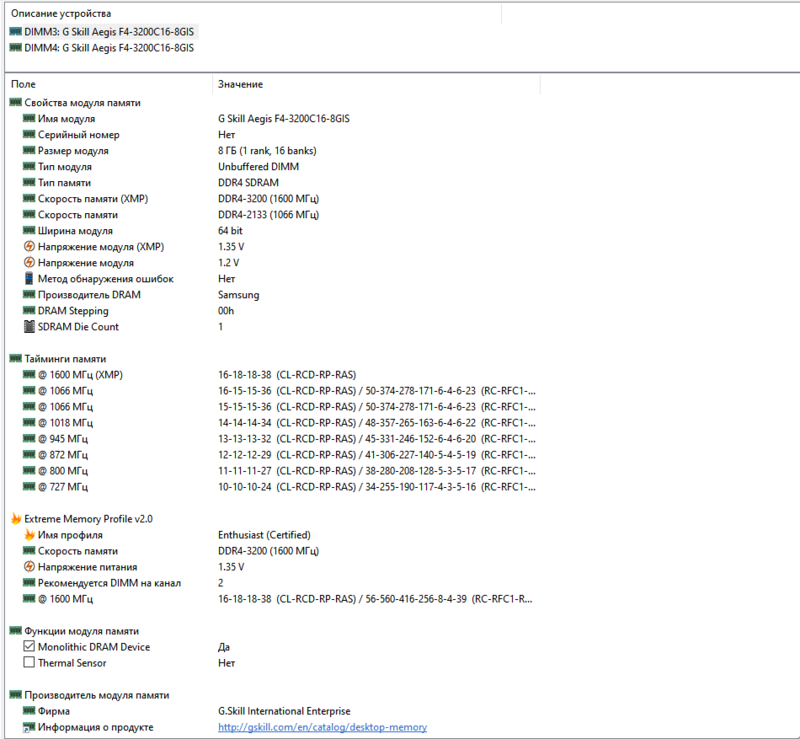
Task: Select the @ 800 МГц field label
Action: [63, 471]
